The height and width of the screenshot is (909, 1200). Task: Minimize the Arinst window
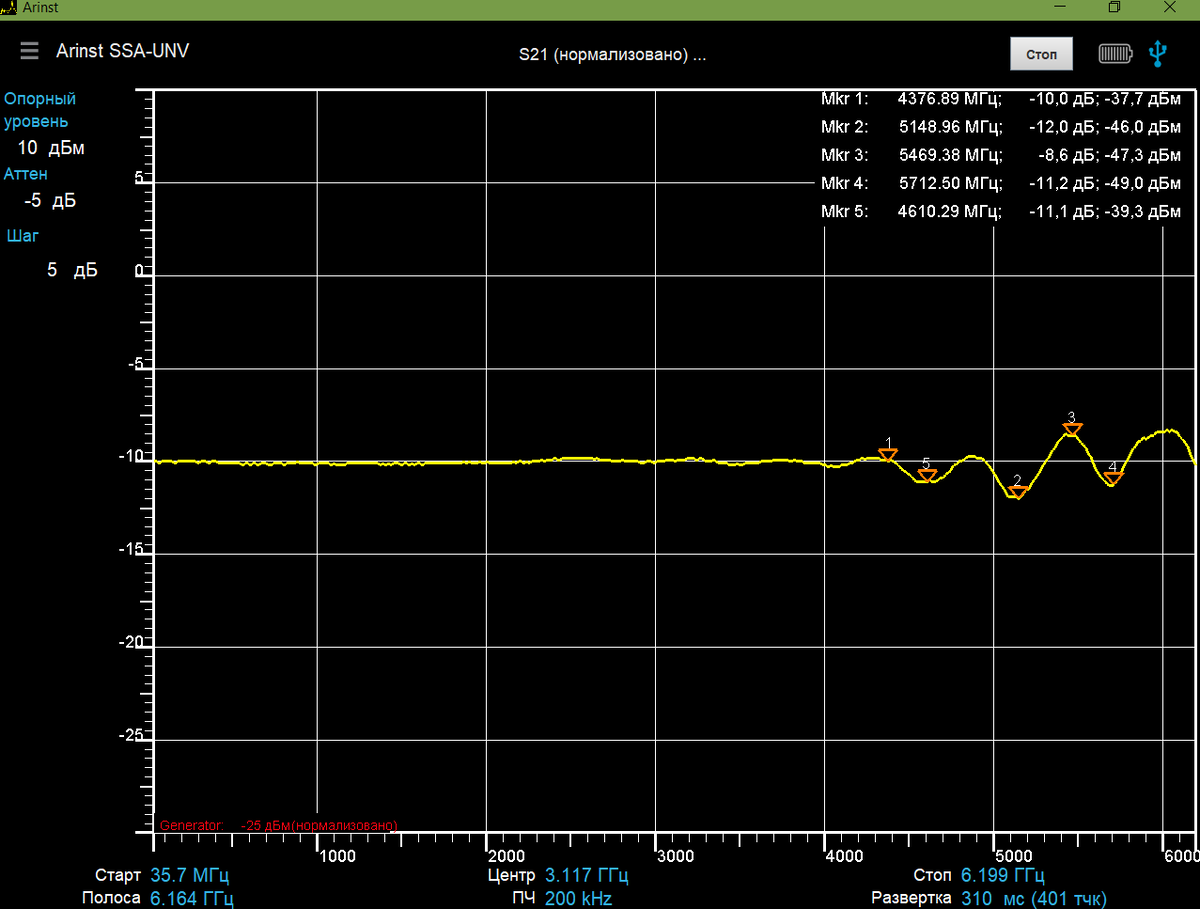coord(1062,8)
